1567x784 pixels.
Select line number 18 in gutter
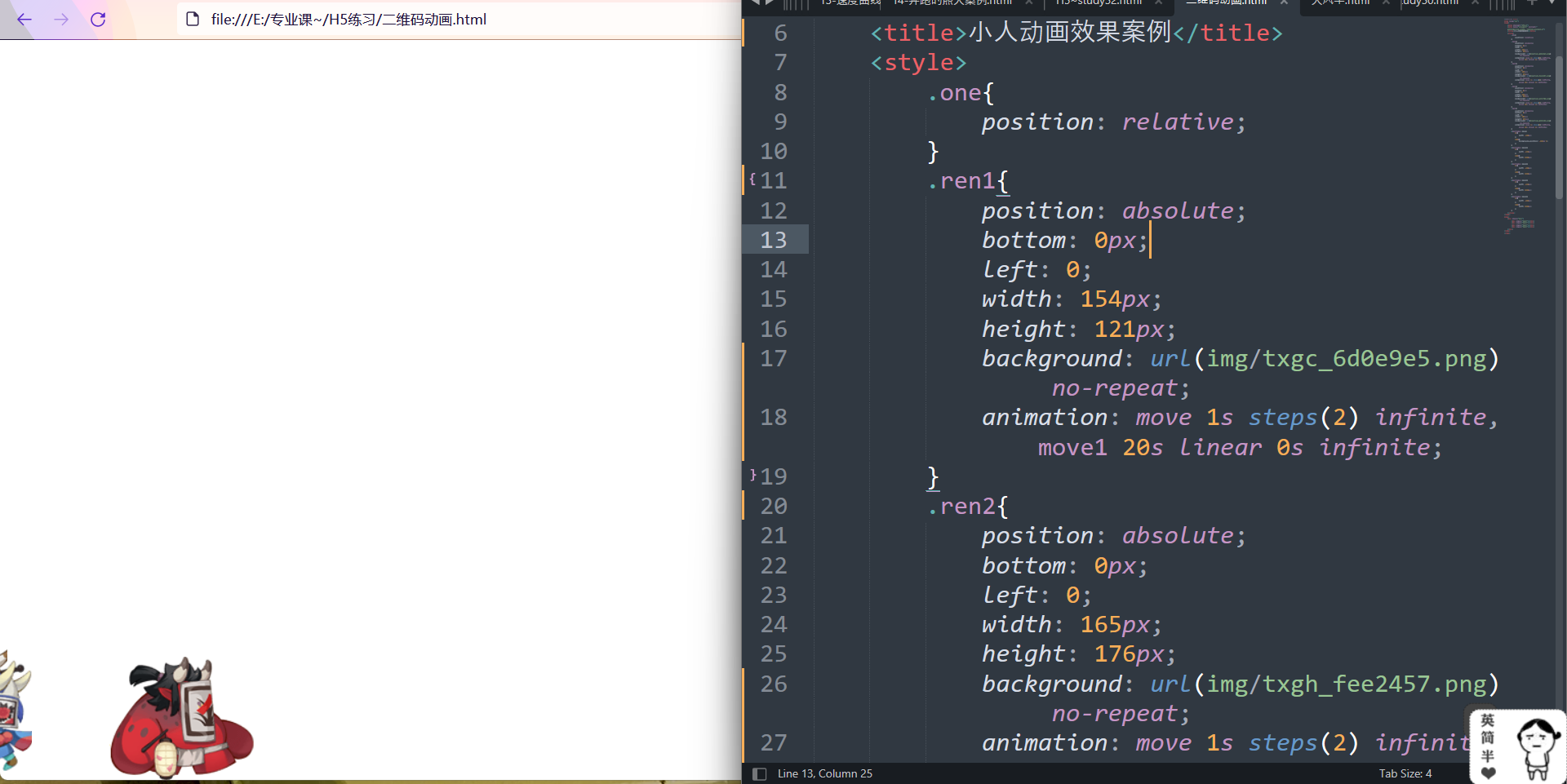pyautogui.click(x=774, y=417)
